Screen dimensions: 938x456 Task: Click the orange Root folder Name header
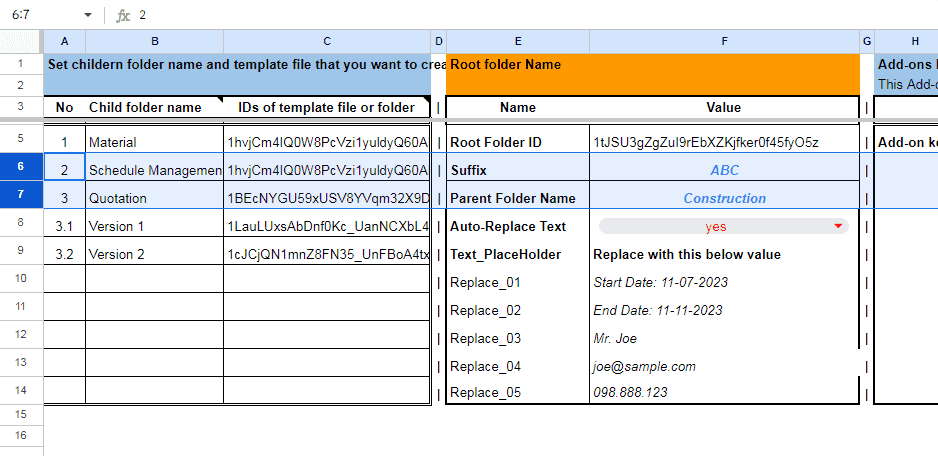[x=652, y=66]
